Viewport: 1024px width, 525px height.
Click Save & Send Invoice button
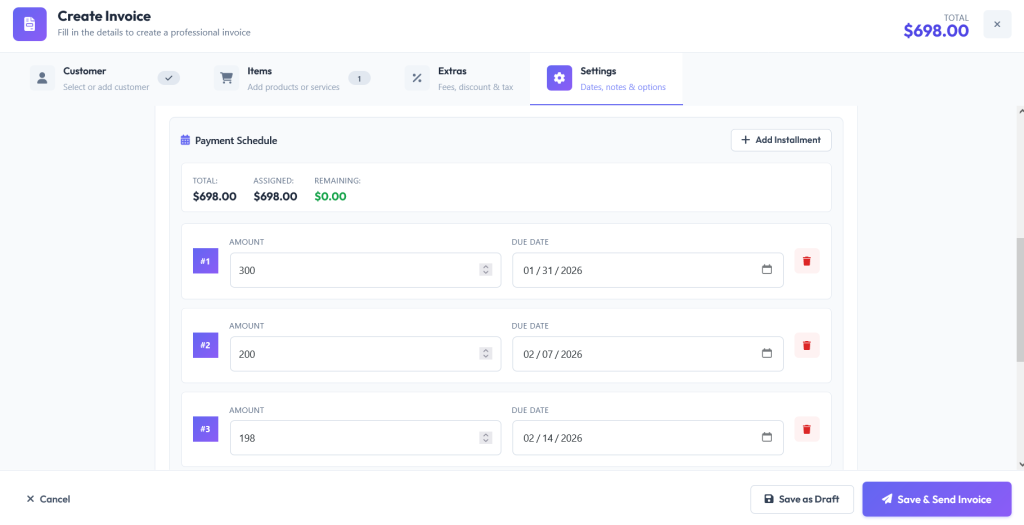point(936,500)
